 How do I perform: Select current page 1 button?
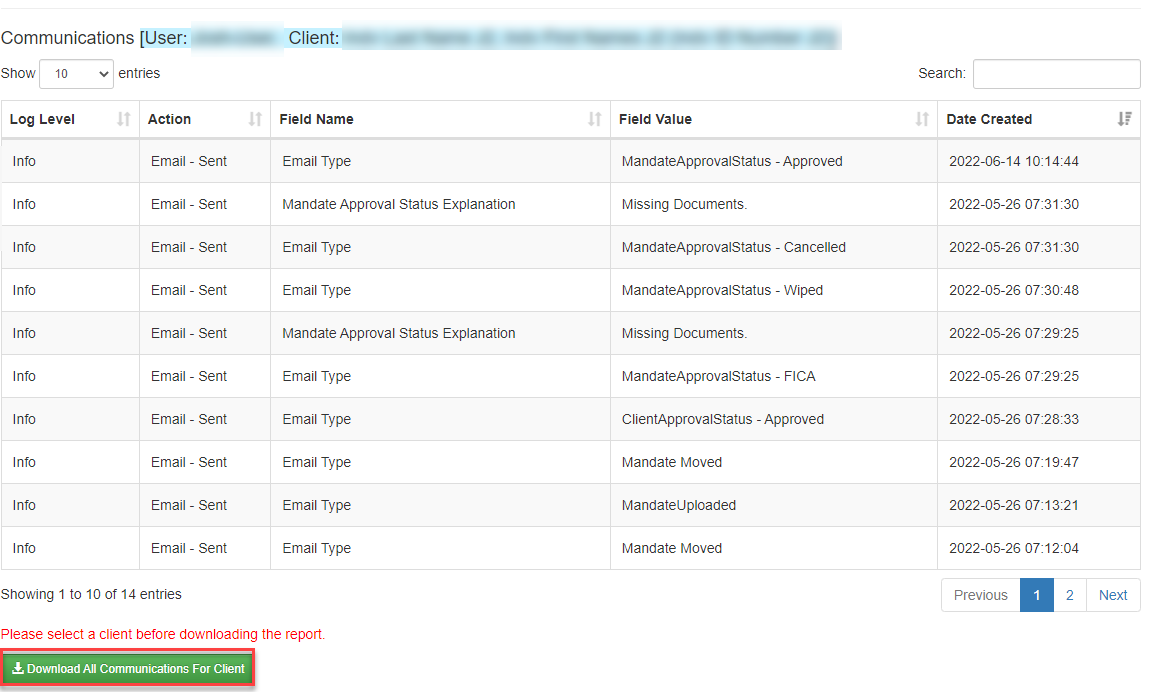pos(1037,595)
